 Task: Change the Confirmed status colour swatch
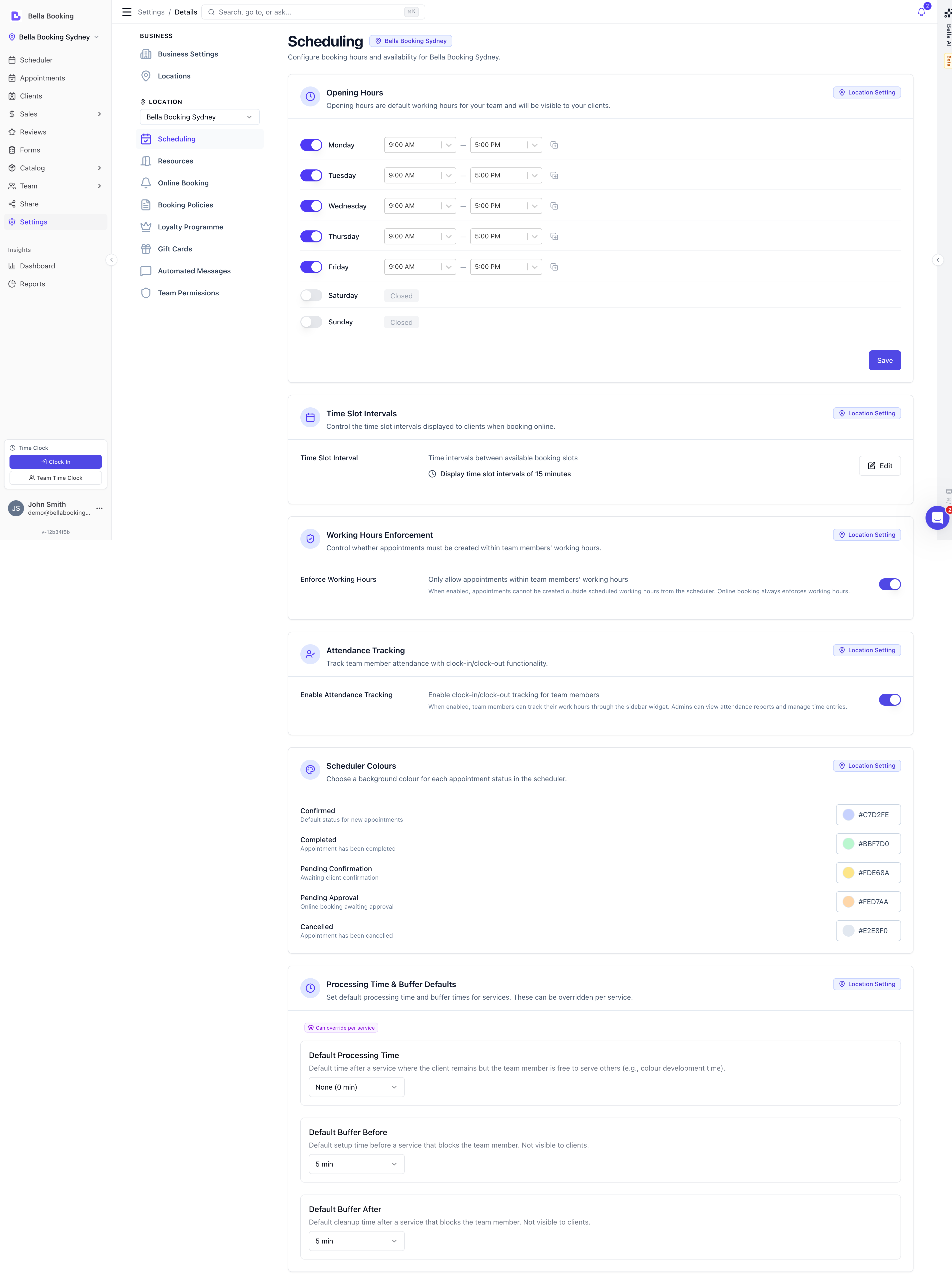pyautogui.click(x=869, y=814)
